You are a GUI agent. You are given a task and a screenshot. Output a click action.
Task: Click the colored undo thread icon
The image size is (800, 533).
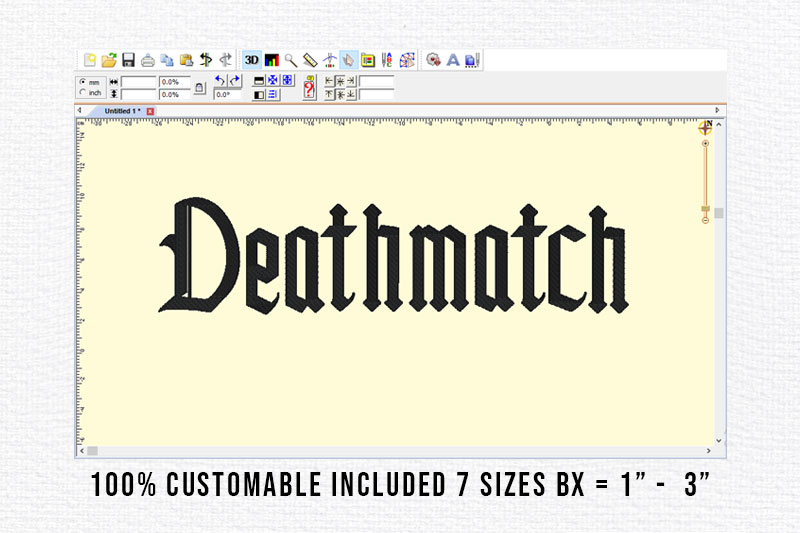click(x=206, y=60)
